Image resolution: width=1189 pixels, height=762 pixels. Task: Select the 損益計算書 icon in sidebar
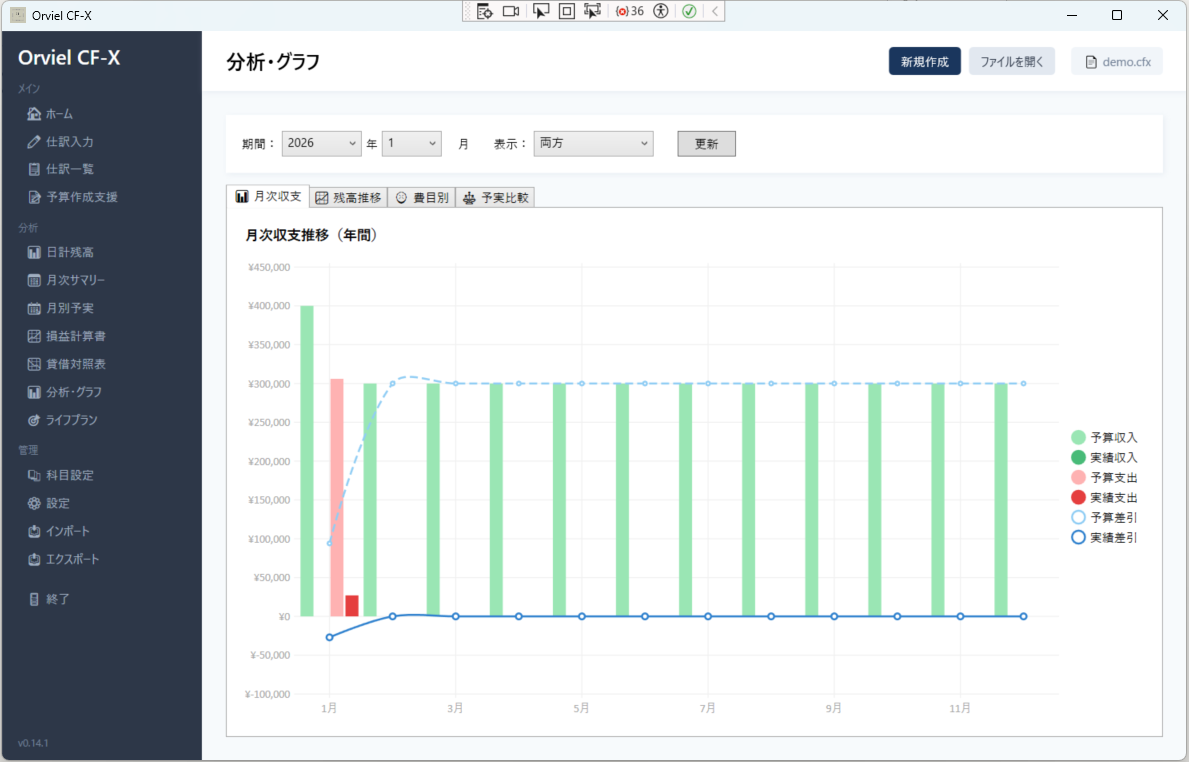point(34,336)
